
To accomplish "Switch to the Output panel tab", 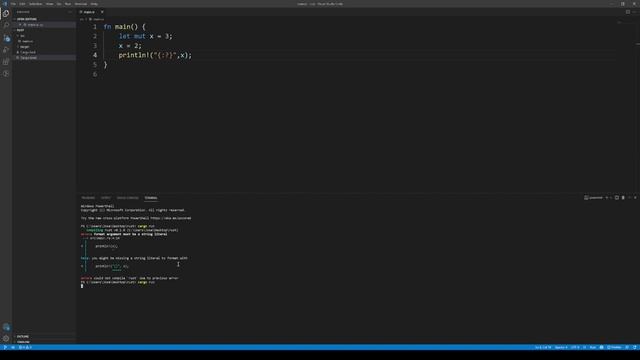I will tap(105, 198).
